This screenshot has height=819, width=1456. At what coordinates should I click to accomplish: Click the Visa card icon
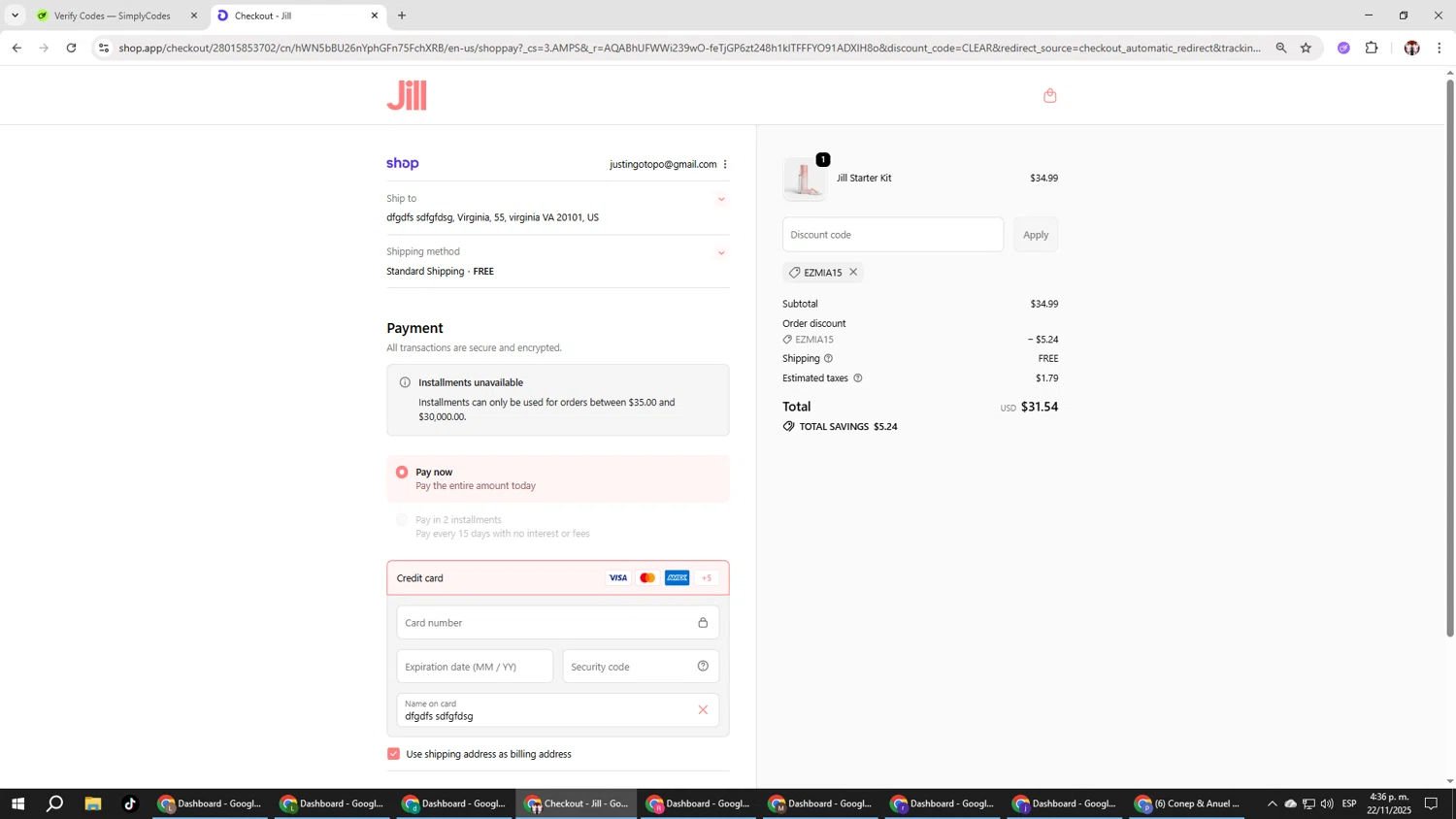click(617, 577)
